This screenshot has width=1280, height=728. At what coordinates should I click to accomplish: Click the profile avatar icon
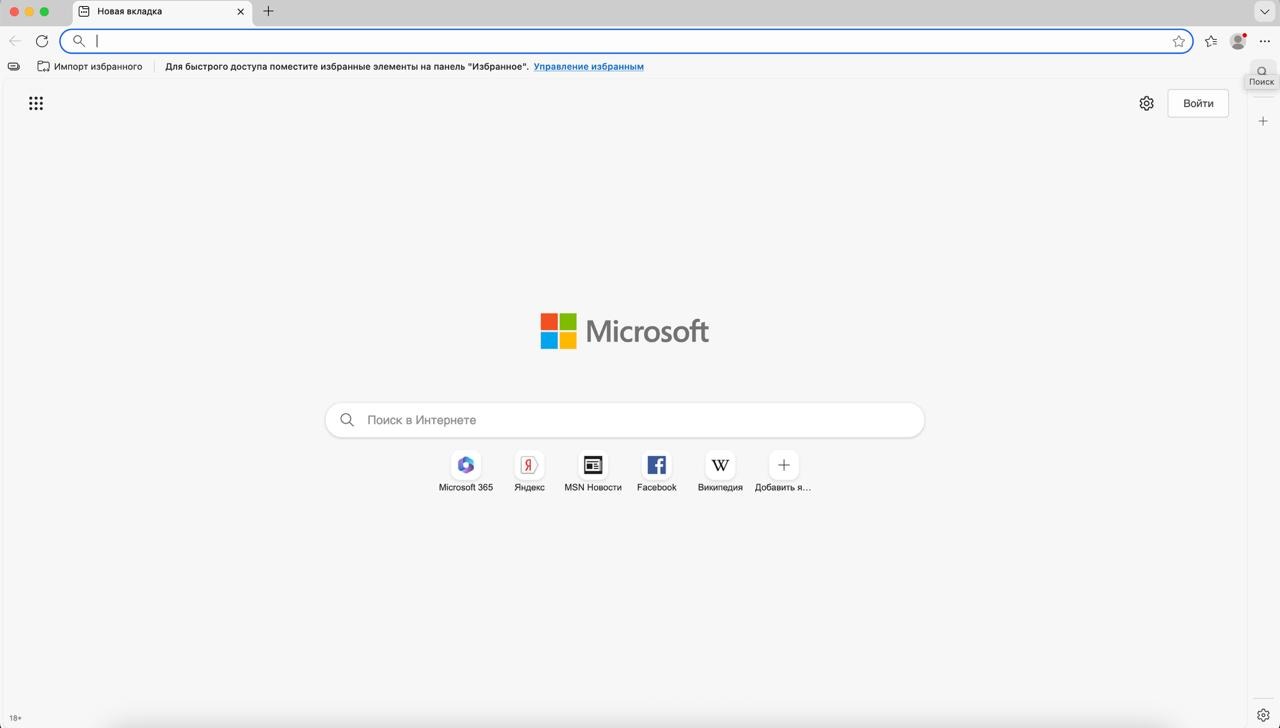1238,41
